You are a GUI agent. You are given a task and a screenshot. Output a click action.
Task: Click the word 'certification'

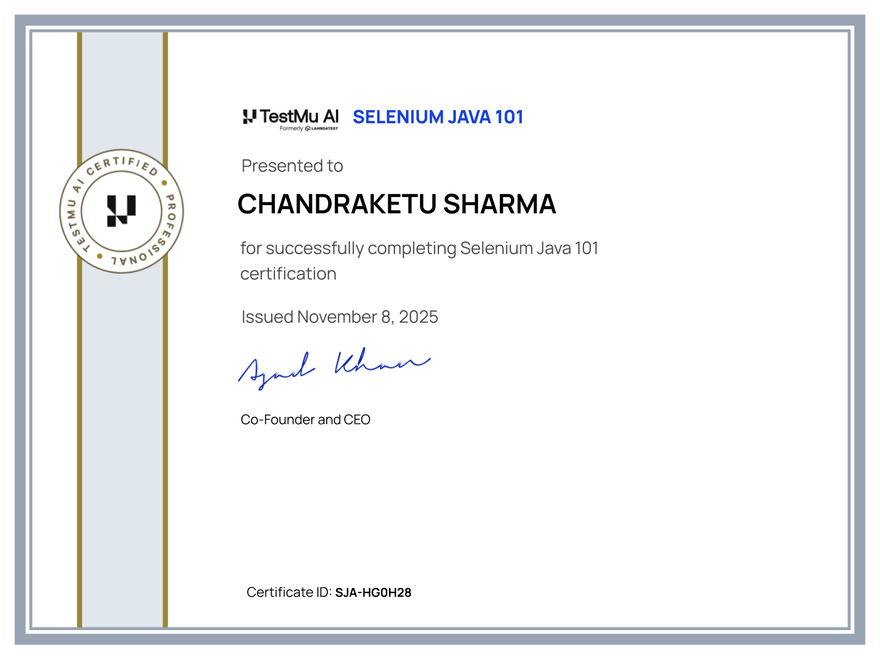pos(288,273)
